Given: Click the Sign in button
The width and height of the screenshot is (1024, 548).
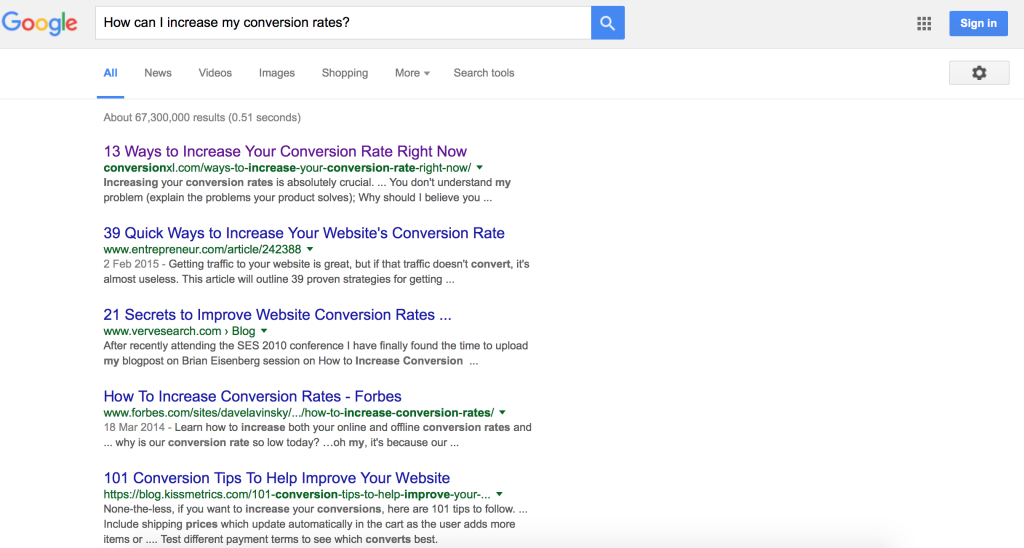Looking at the screenshot, I should pos(978,24).
